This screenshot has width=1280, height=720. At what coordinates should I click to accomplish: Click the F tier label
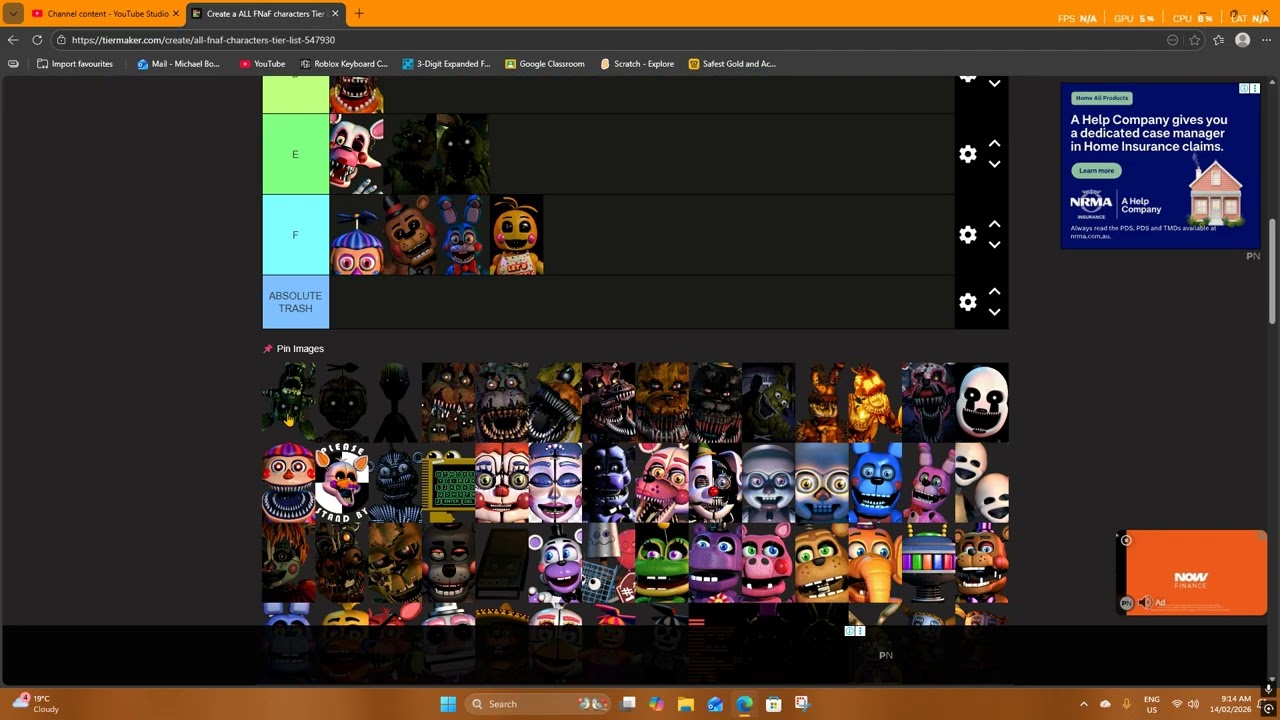(x=295, y=235)
